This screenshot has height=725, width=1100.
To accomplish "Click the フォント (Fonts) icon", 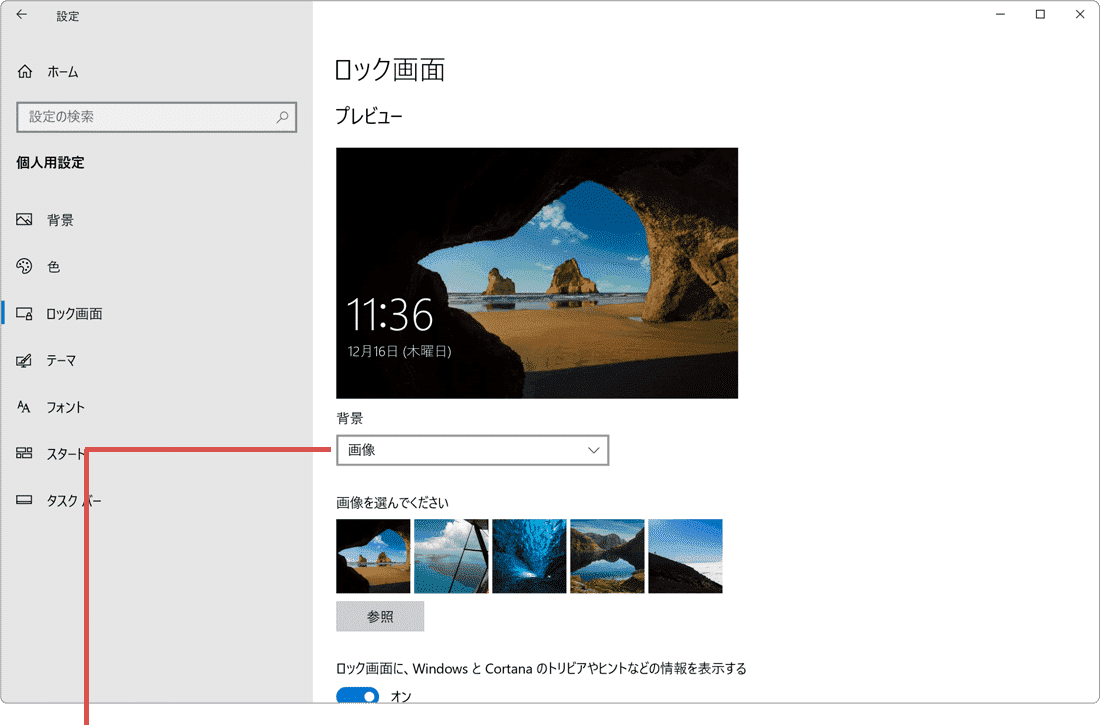I will pos(24,407).
